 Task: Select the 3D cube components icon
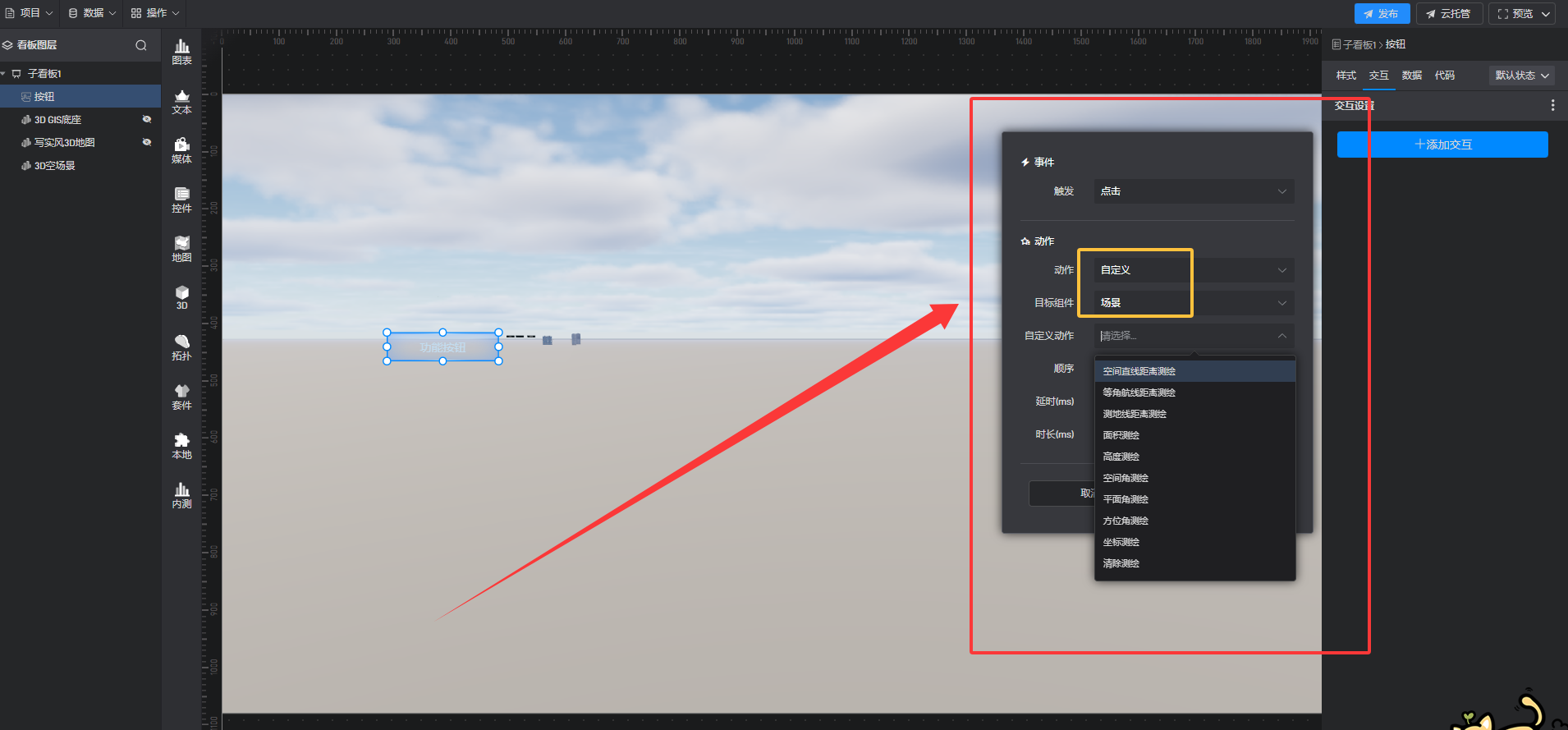pyautogui.click(x=181, y=297)
